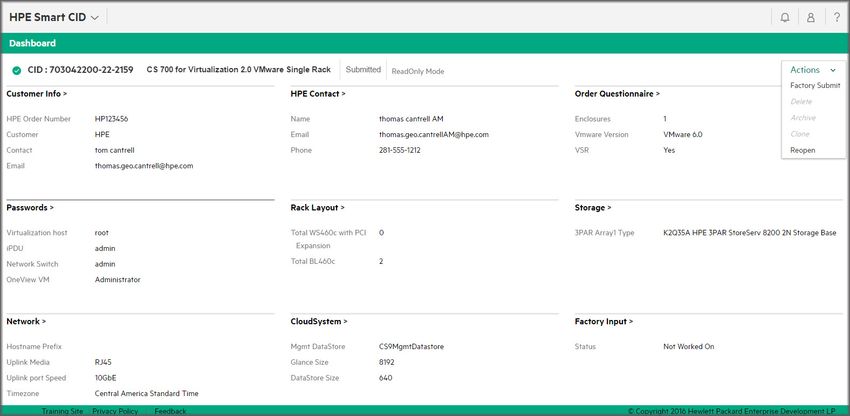
Task: Collapse the Actions dropdown menu
Action: [812, 70]
